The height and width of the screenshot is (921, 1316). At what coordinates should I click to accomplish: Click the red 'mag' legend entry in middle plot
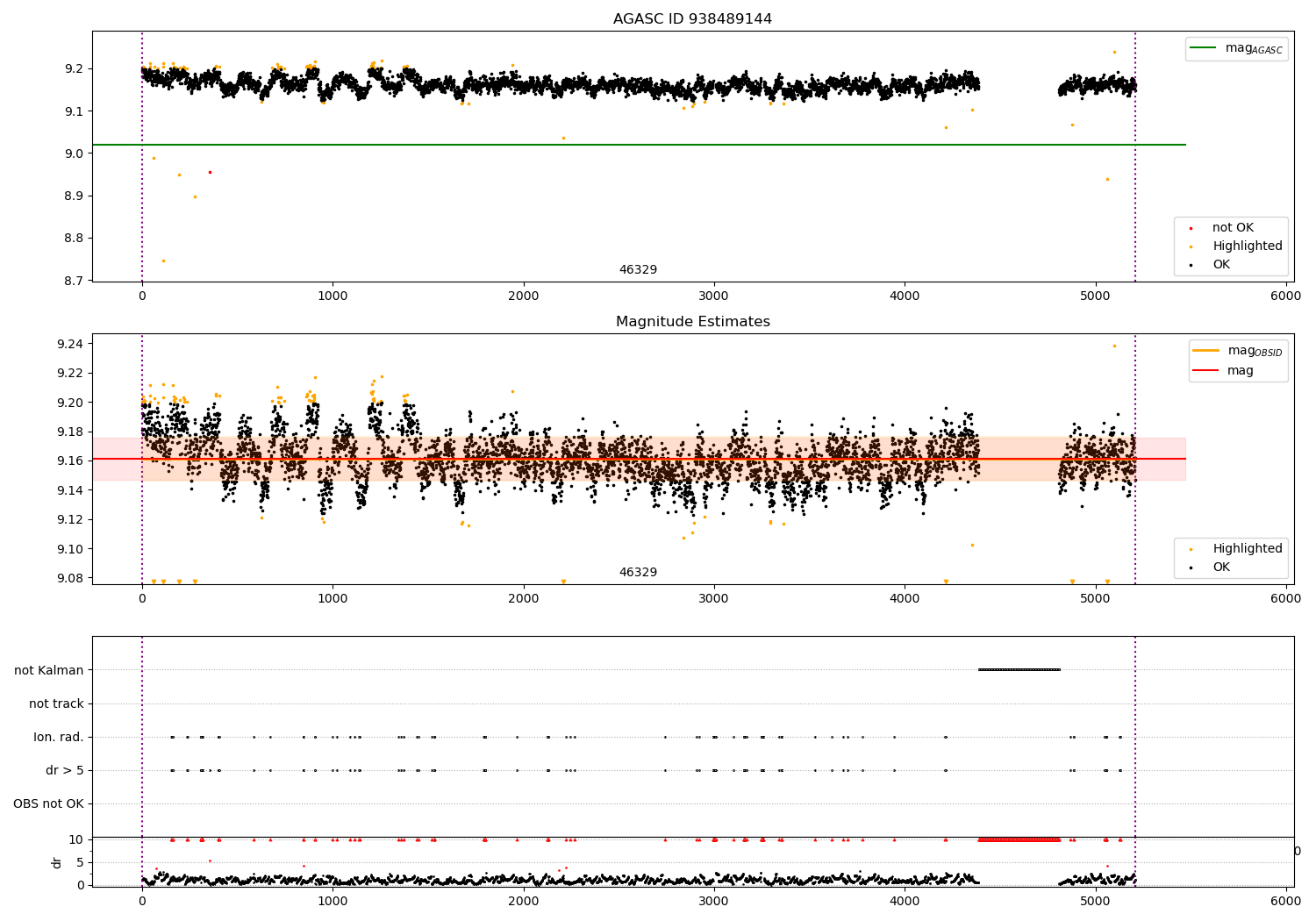1223,371
